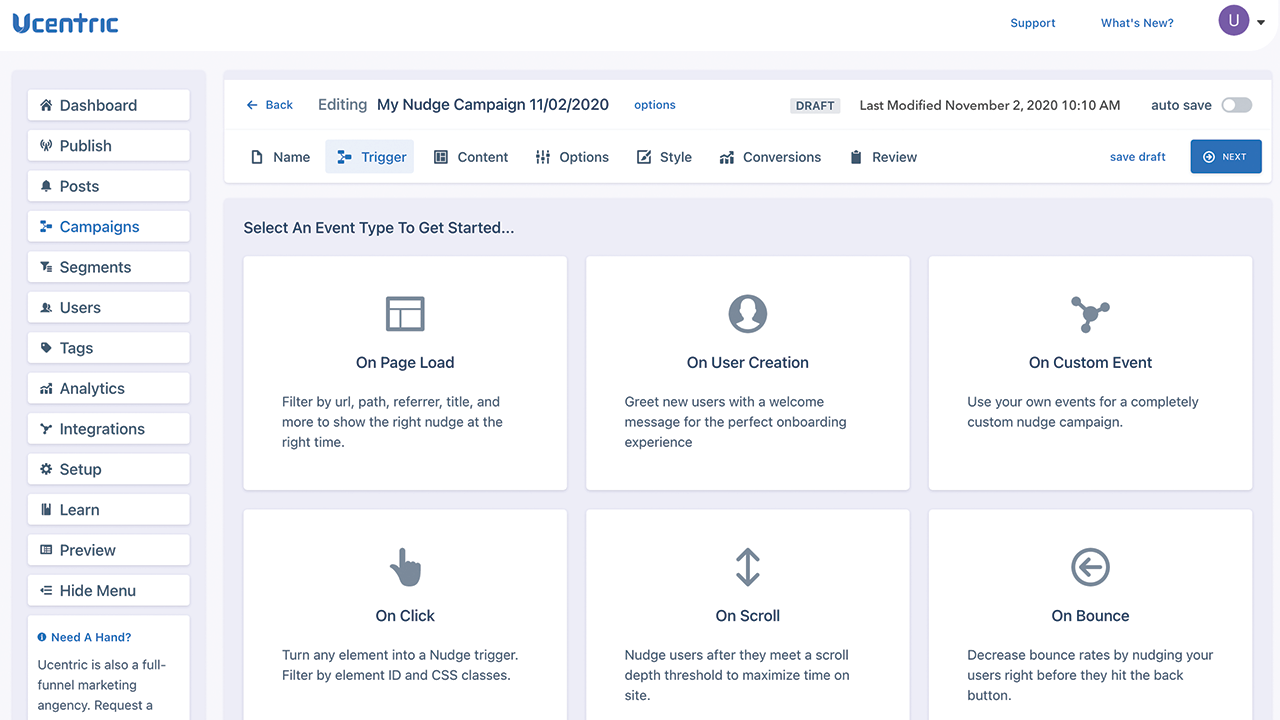
Task: Click the On Scroll arrows icon
Action: point(747,567)
